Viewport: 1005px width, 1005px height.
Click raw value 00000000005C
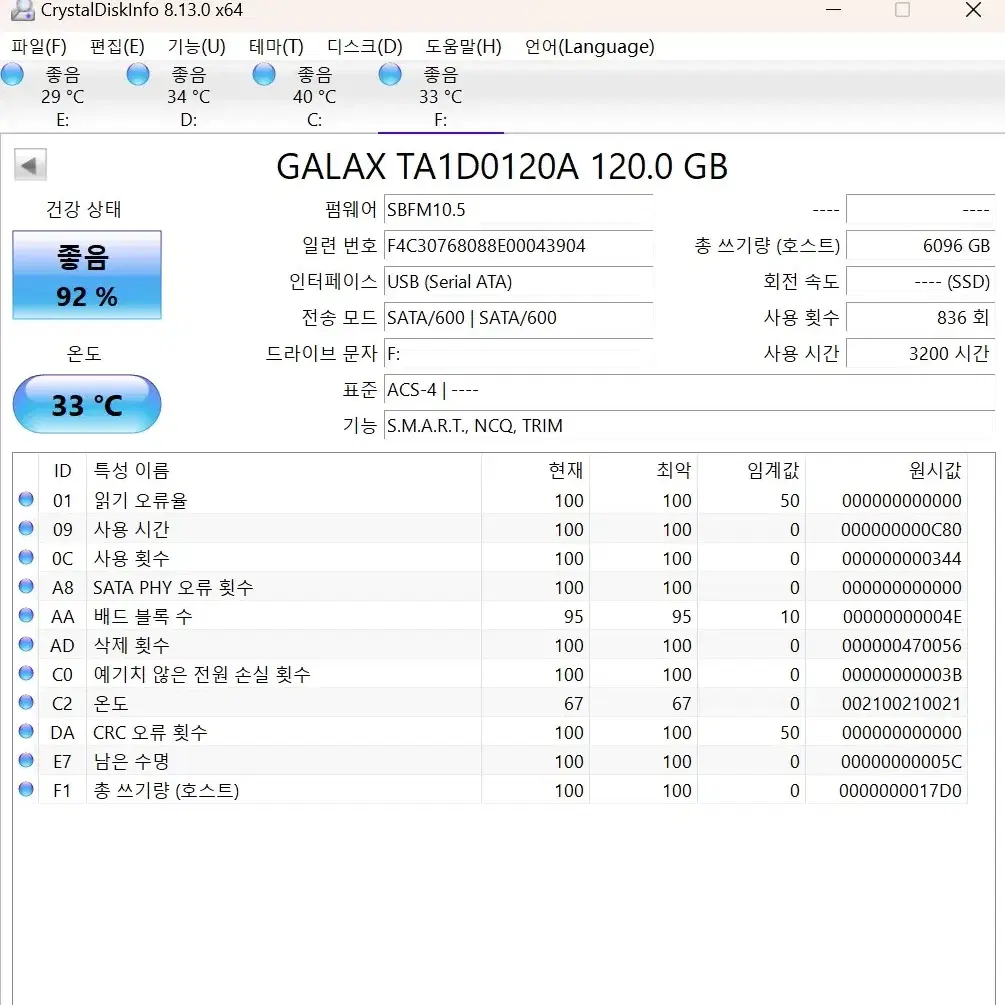click(901, 761)
